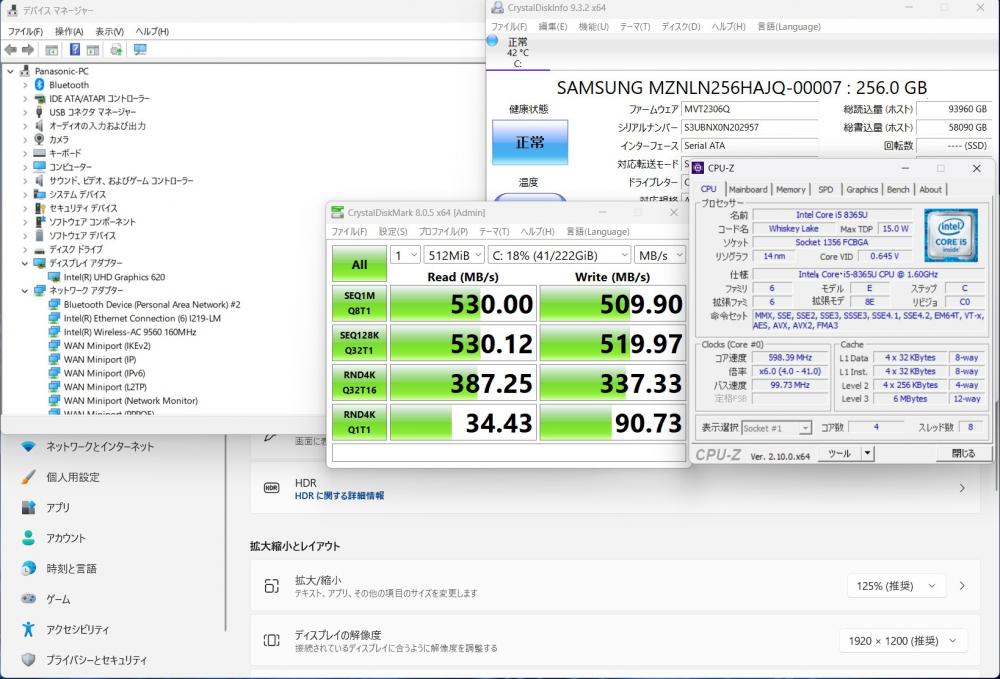Click serial number field S3UBNX0N202957
This screenshot has width=1000, height=679.
coord(749,128)
